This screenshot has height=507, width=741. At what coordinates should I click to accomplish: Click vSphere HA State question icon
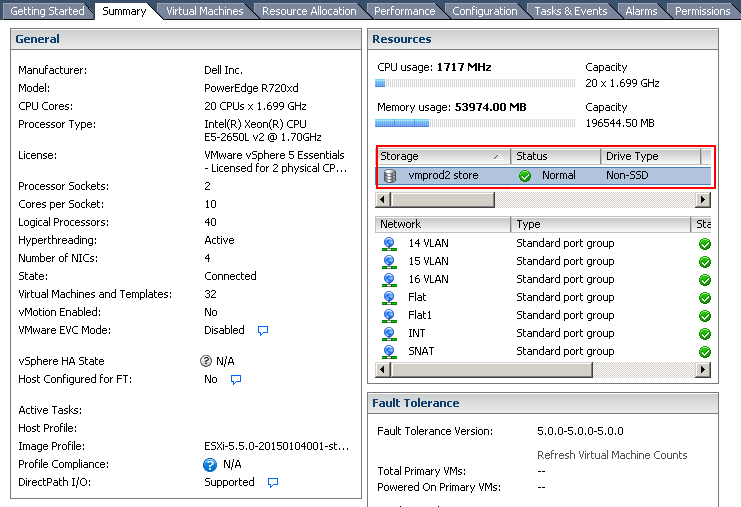tap(206, 361)
